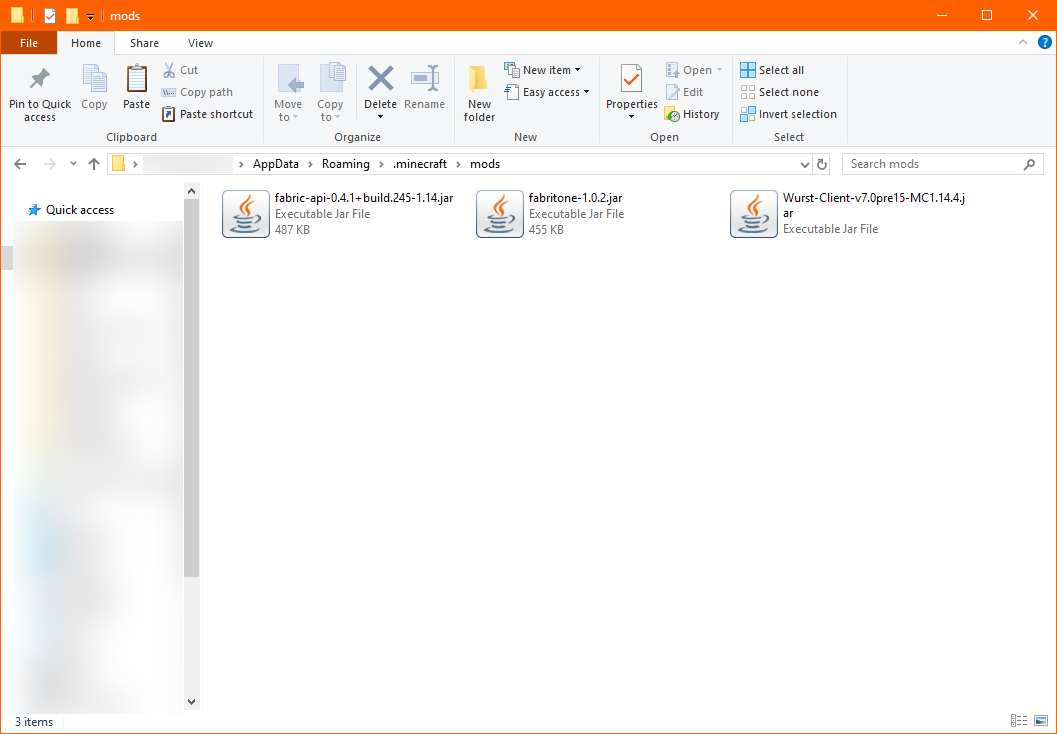Click breadcrumb arrow after AppData
This screenshot has height=734, width=1057.
click(x=310, y=164)
